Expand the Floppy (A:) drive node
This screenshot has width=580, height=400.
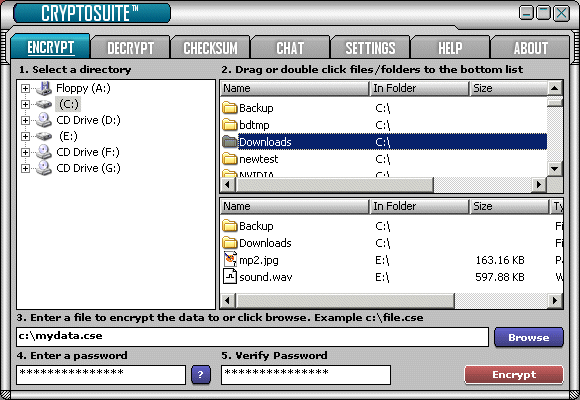click(x=25, y=88)
